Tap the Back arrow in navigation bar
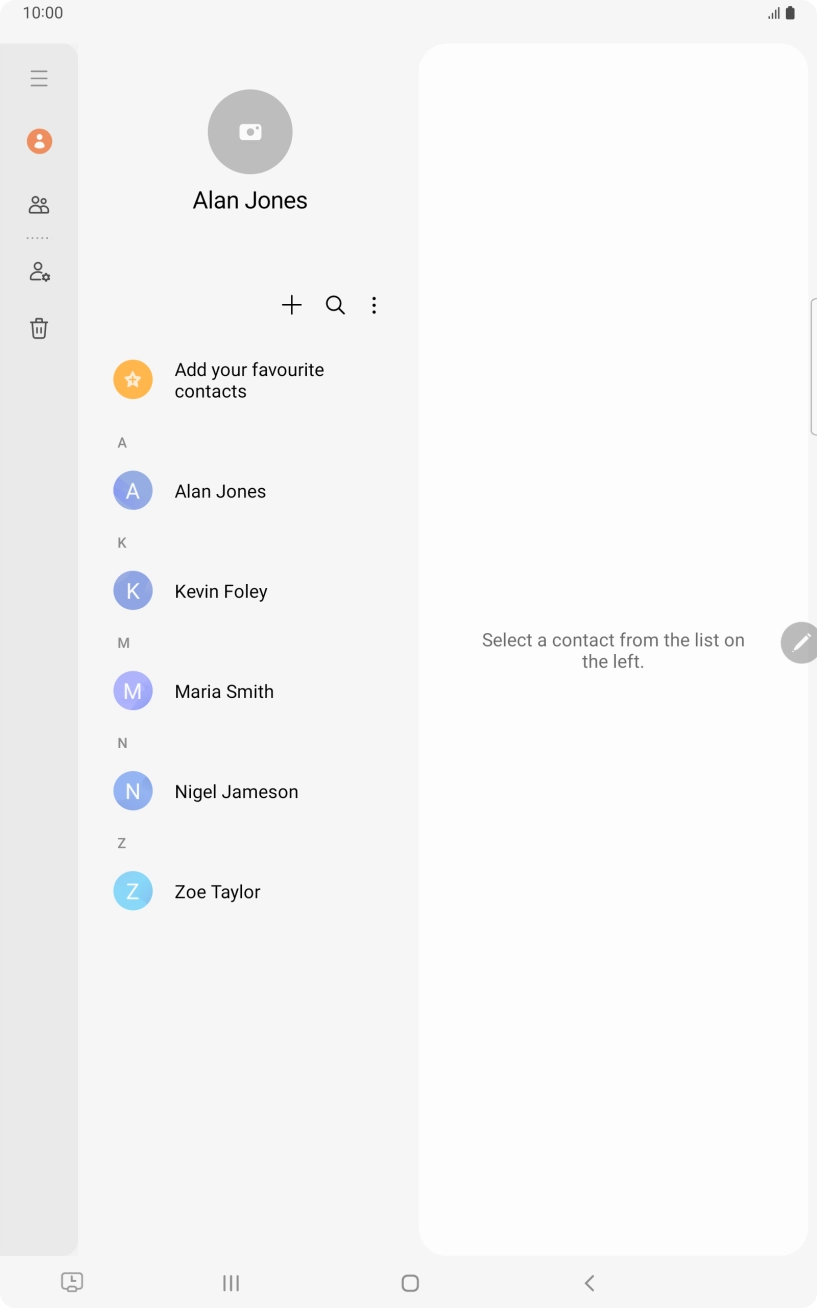 pos(589,1282)
